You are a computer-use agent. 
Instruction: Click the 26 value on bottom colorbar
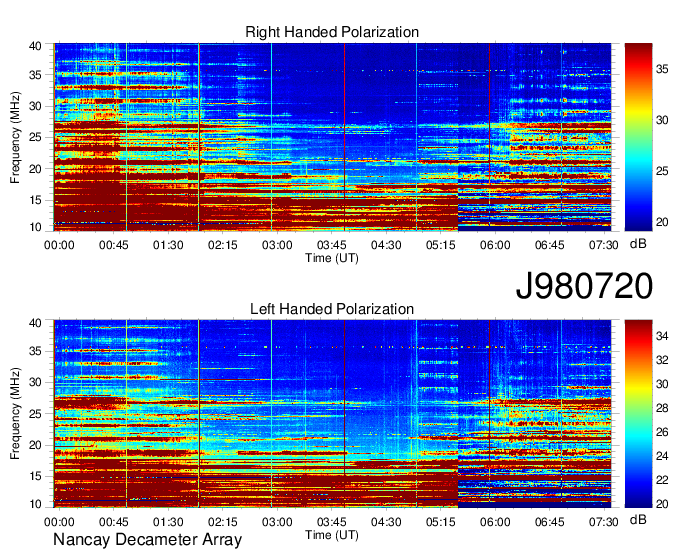coord(662,432)
